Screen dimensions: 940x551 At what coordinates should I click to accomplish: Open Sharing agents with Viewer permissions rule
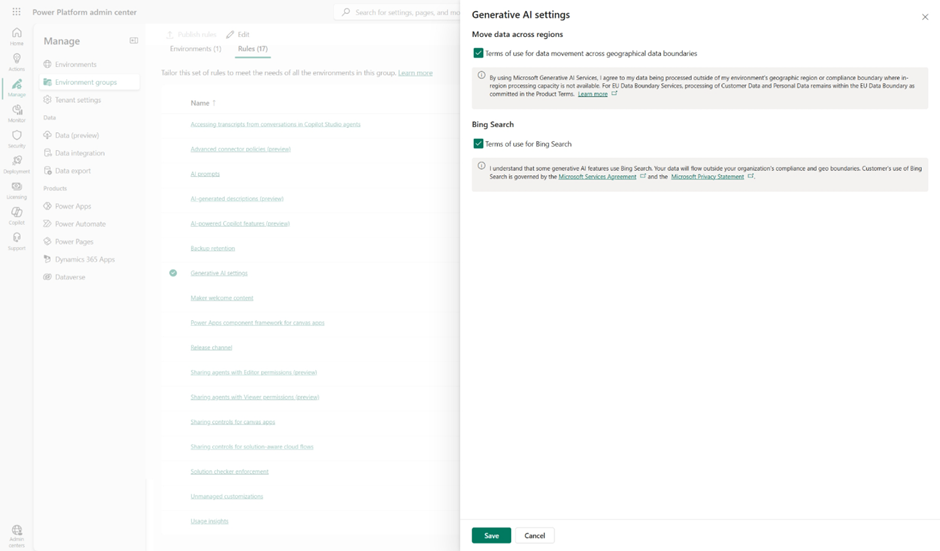[255, 397]
